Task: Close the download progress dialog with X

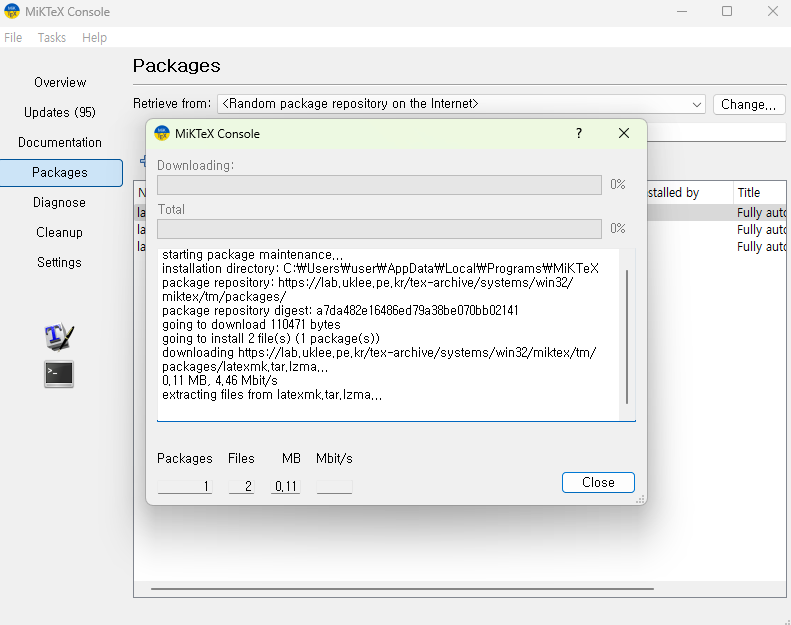Action: tap(624, 133)
